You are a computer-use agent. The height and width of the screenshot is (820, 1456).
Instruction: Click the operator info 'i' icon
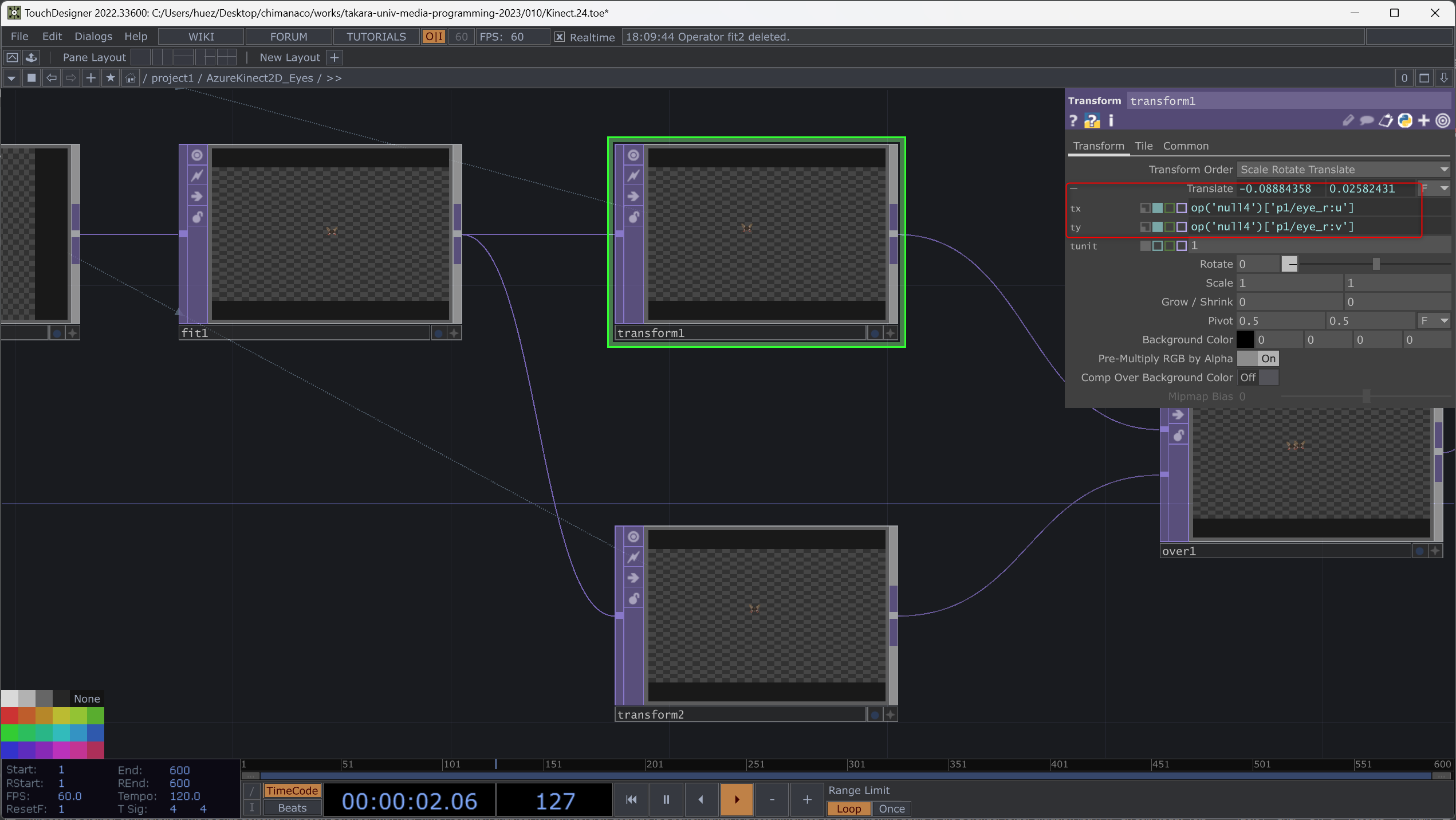click(1111, 120)
